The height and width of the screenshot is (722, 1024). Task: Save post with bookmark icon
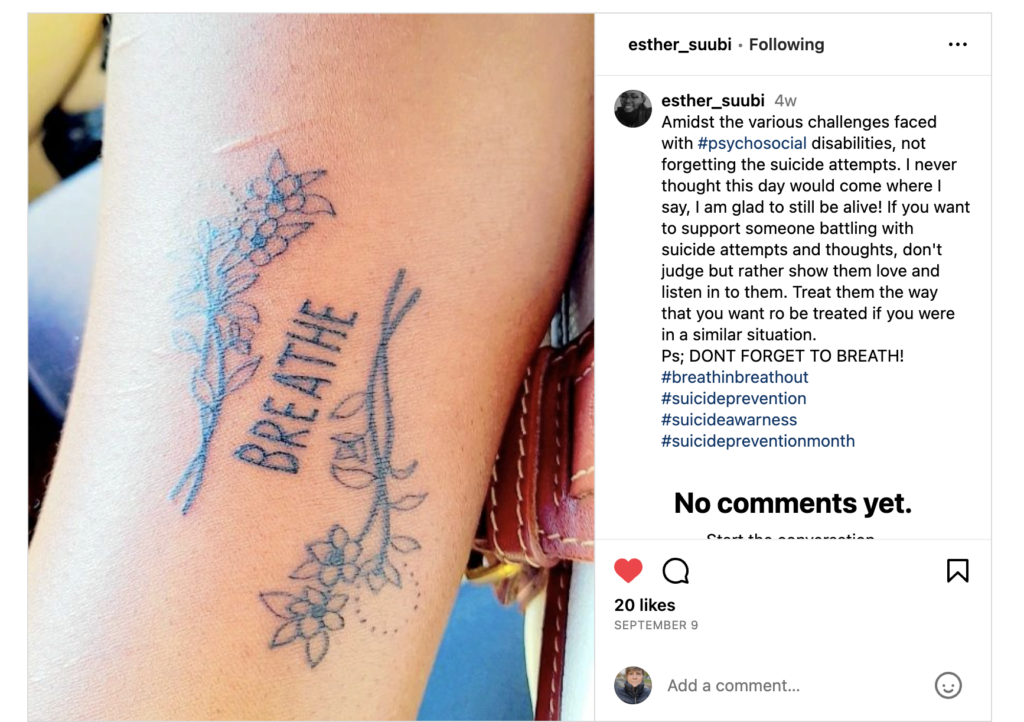click(x=957, y=571)
